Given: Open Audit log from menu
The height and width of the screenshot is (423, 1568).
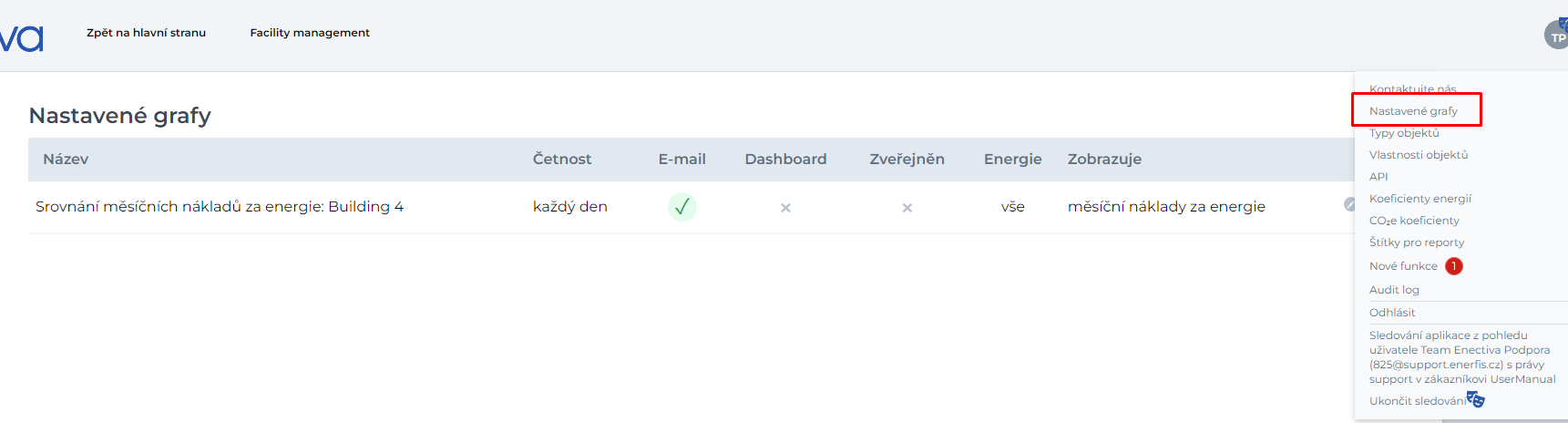Looking at the screenshot, I should pyautogui.click(x=1394, y=290).
